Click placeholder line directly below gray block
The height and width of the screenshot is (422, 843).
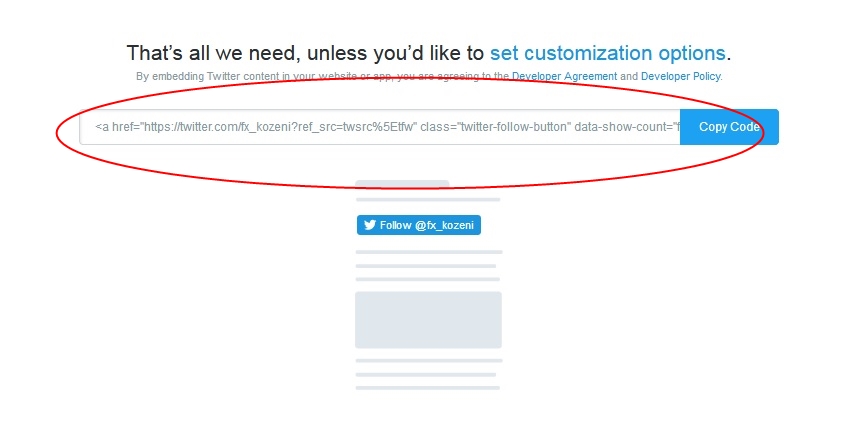point(429,360)
